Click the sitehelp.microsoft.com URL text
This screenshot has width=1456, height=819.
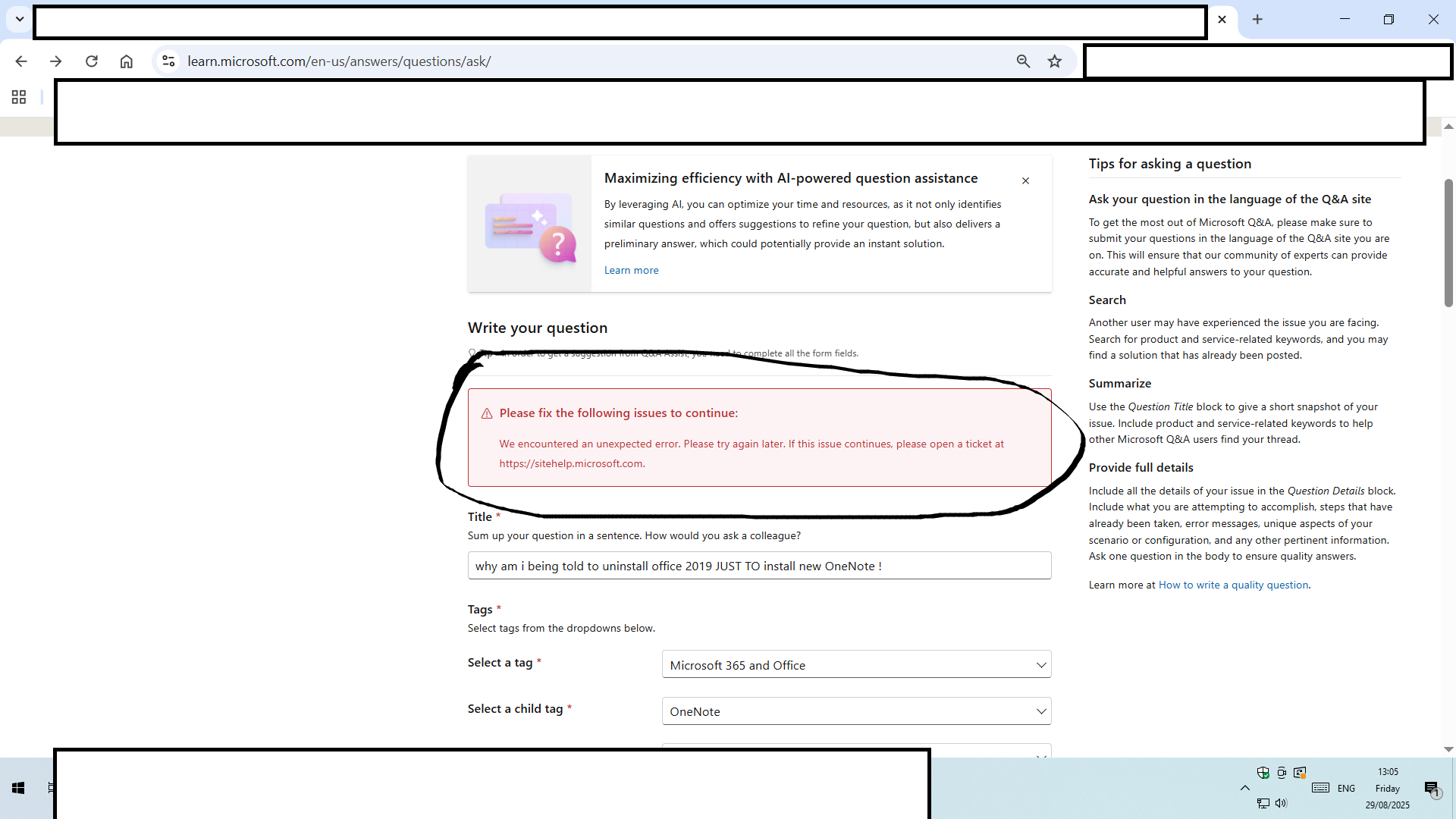tap(571, 463)
